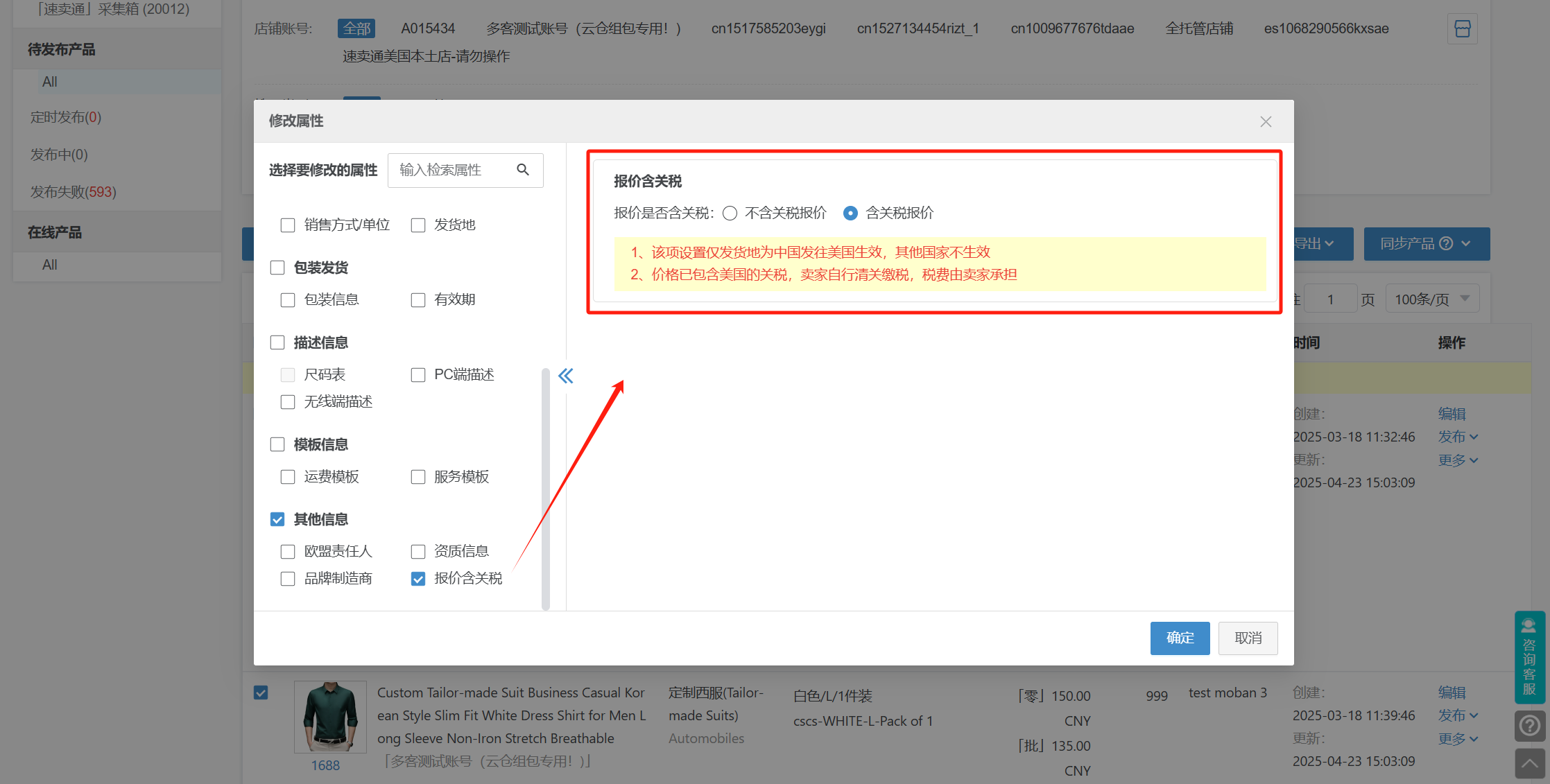The height and width of the screenshot is (784, 1550).
Task: Expand 发布 dropdown for the dress shirt row
Action: point(1458,715)
